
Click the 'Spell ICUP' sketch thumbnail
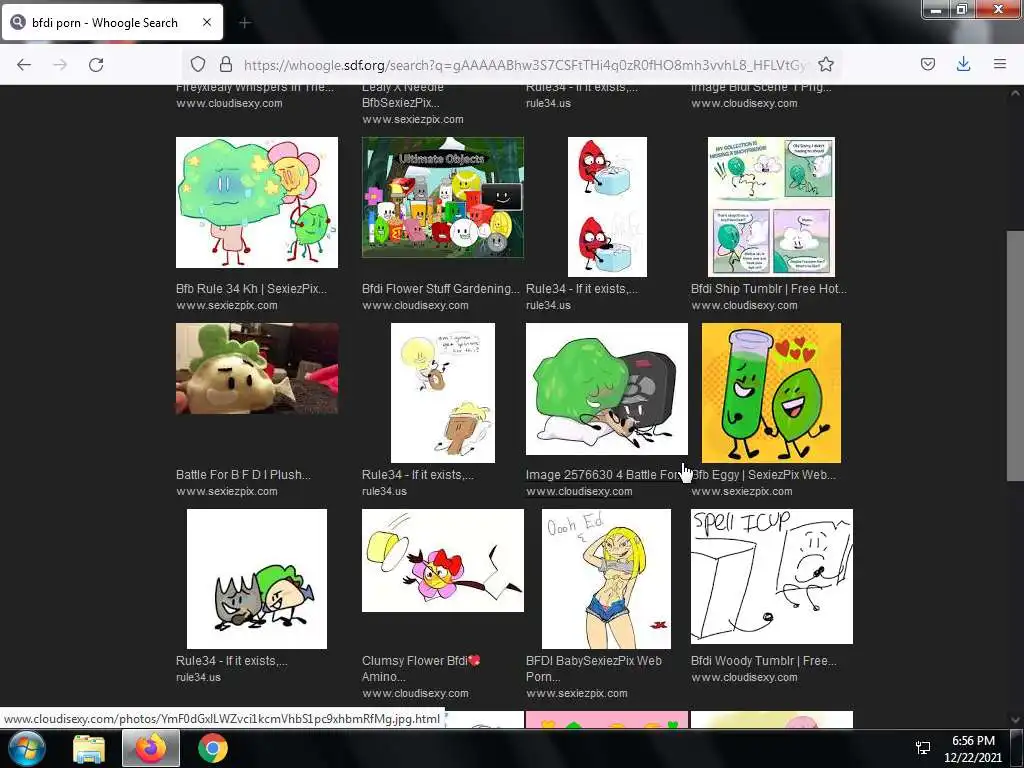tap(772, 577)
